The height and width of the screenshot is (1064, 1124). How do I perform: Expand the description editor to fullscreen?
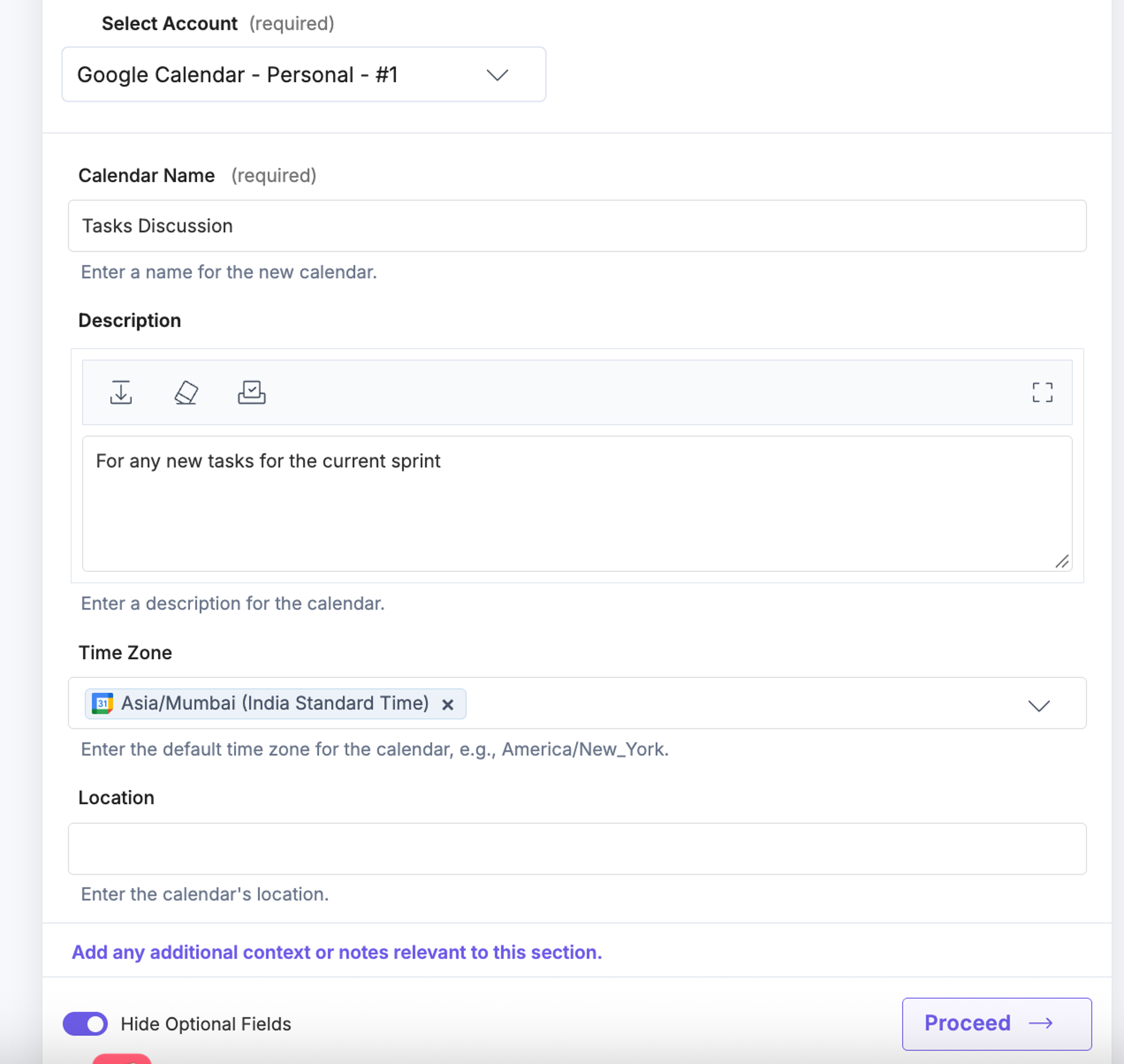(1042, 392)
